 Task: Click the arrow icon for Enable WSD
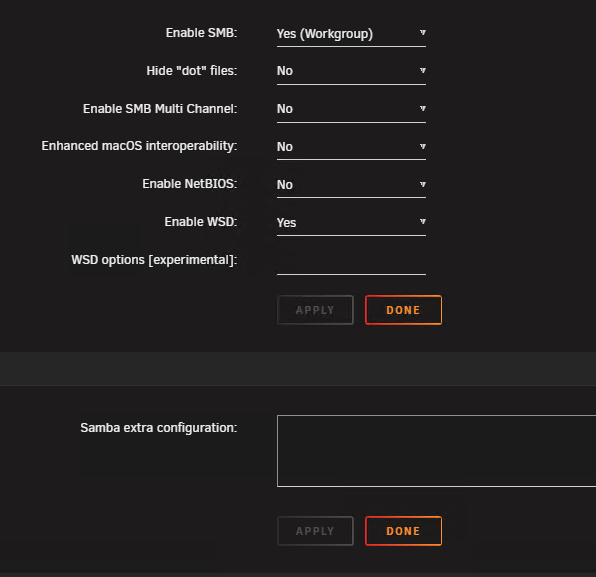423,222
